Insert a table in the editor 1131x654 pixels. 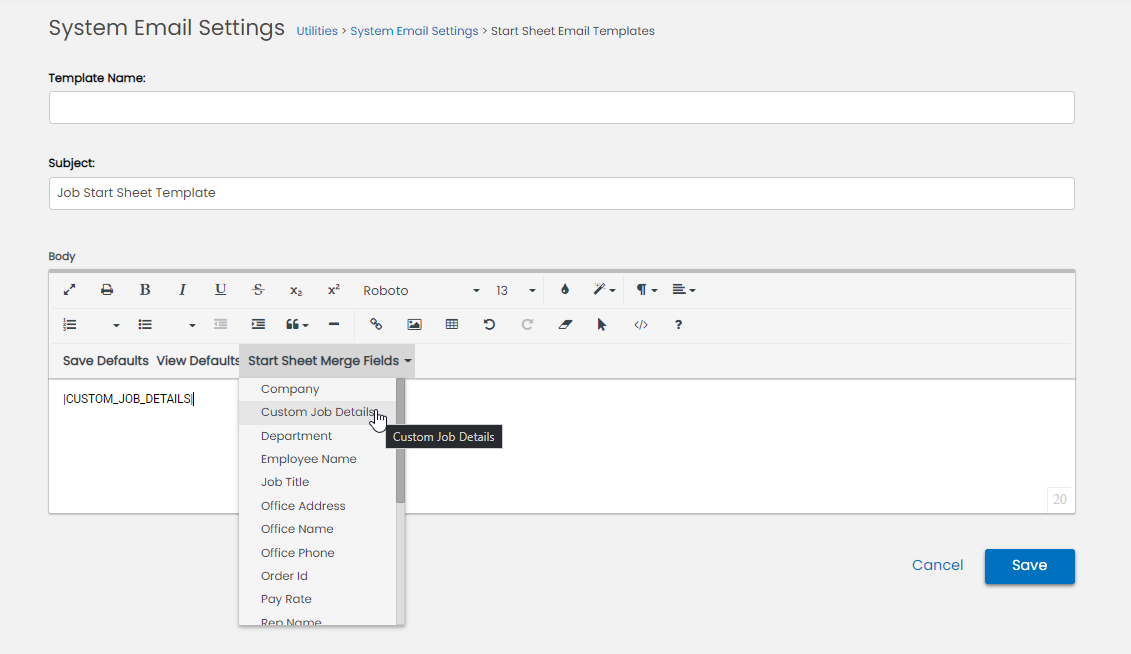click(452, 324)
